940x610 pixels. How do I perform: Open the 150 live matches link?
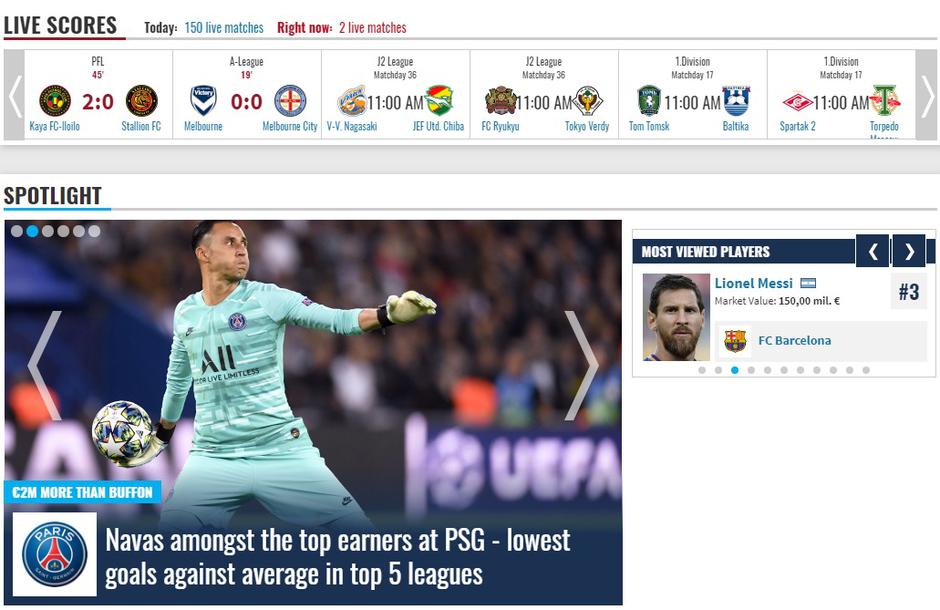(x=224, y=28)
